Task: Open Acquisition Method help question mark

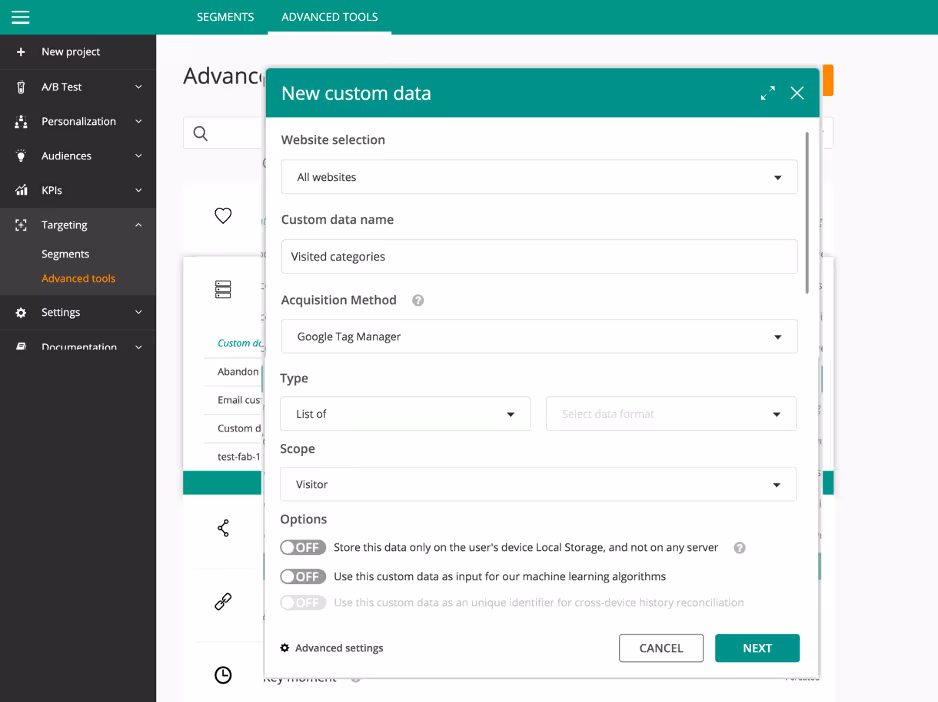Action: coord(418,300)
